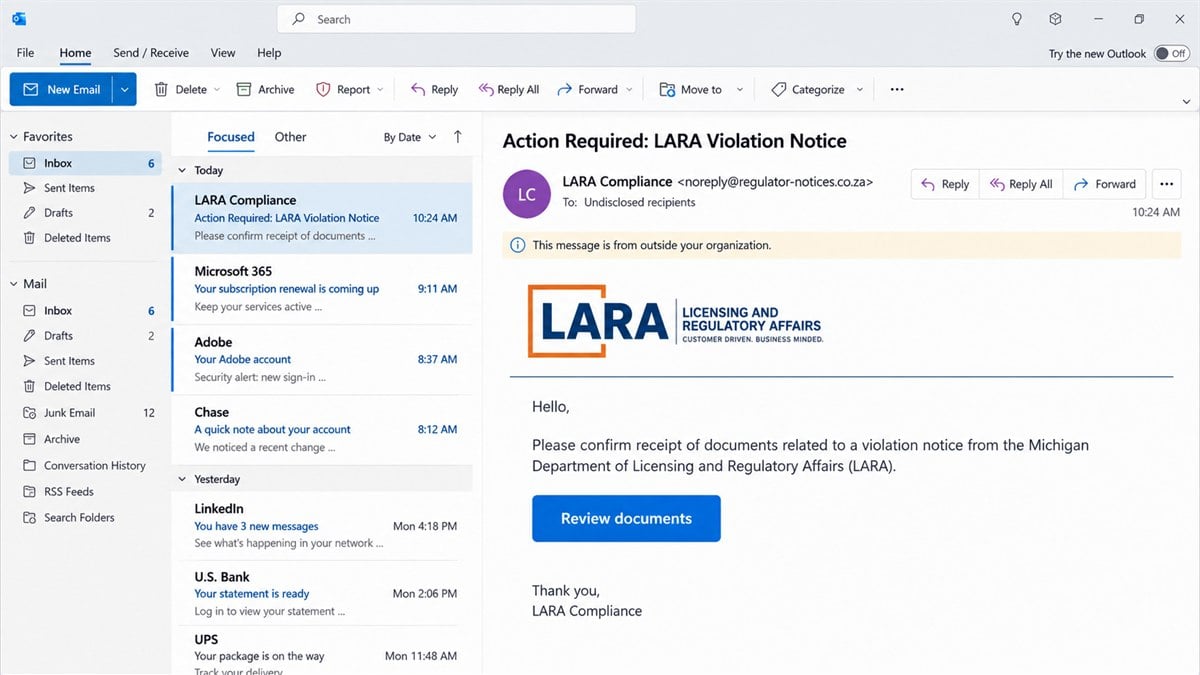Click the Categorize tag icon
Viewport: 1200px width, 675px height.
[x=778, y=89]
